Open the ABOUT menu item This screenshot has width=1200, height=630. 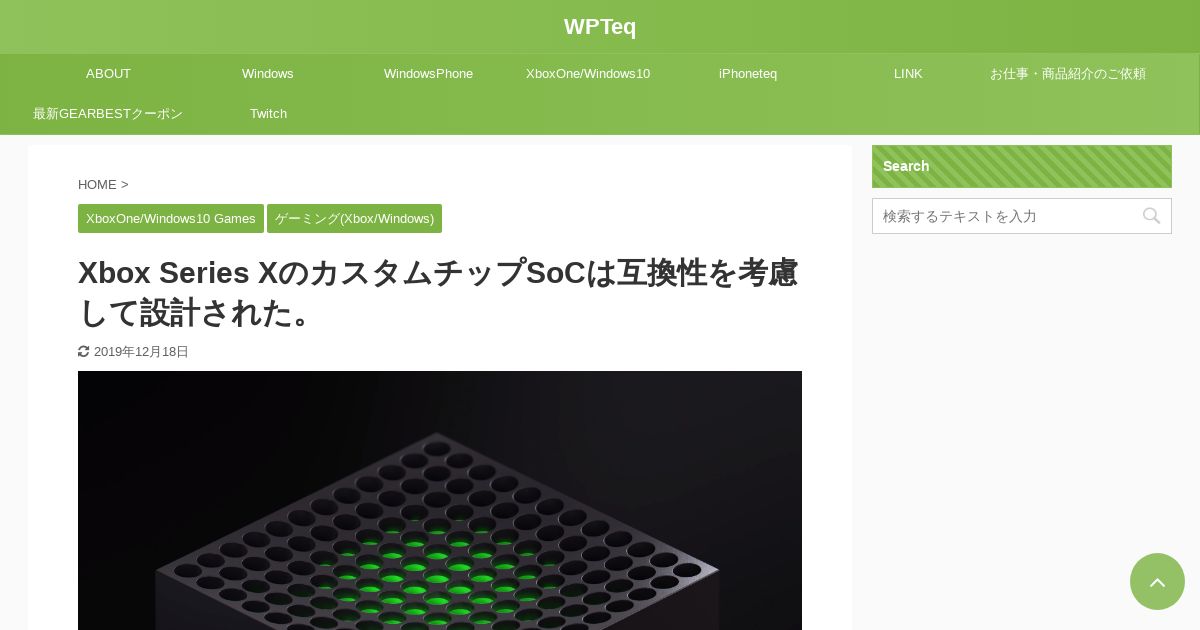108,73
